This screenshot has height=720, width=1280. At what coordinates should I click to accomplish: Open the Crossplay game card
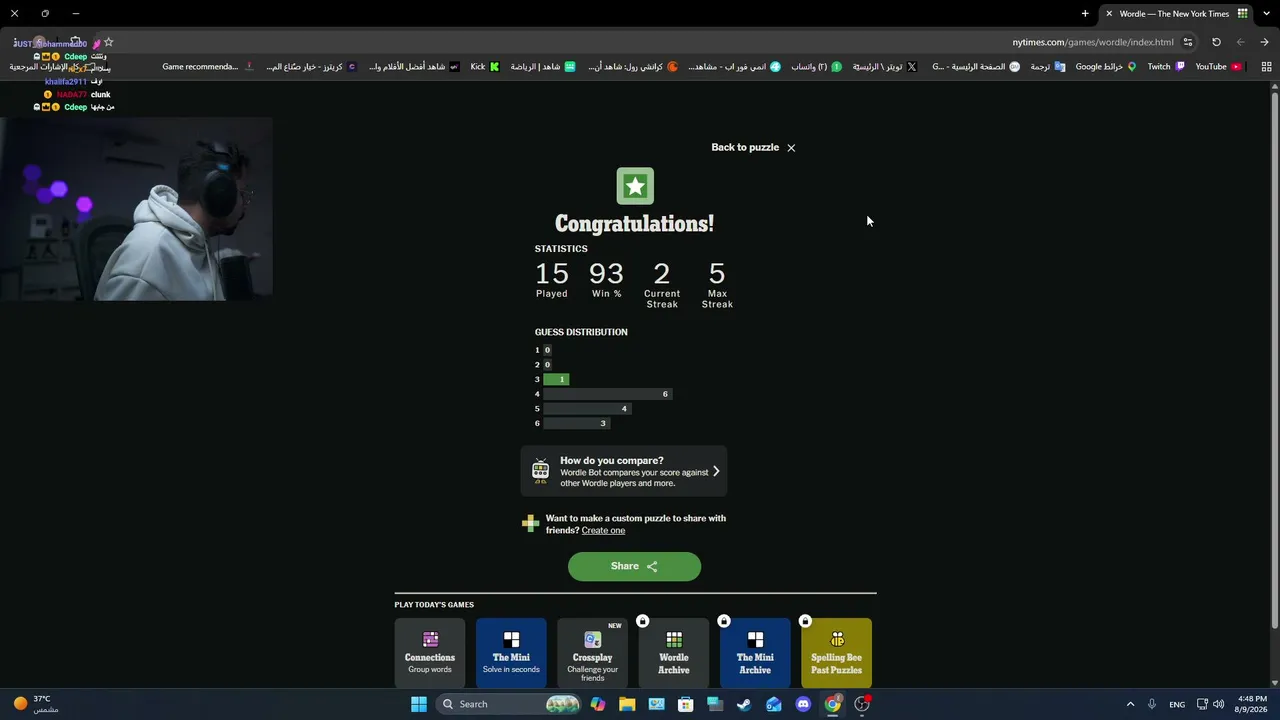(593, 653)
